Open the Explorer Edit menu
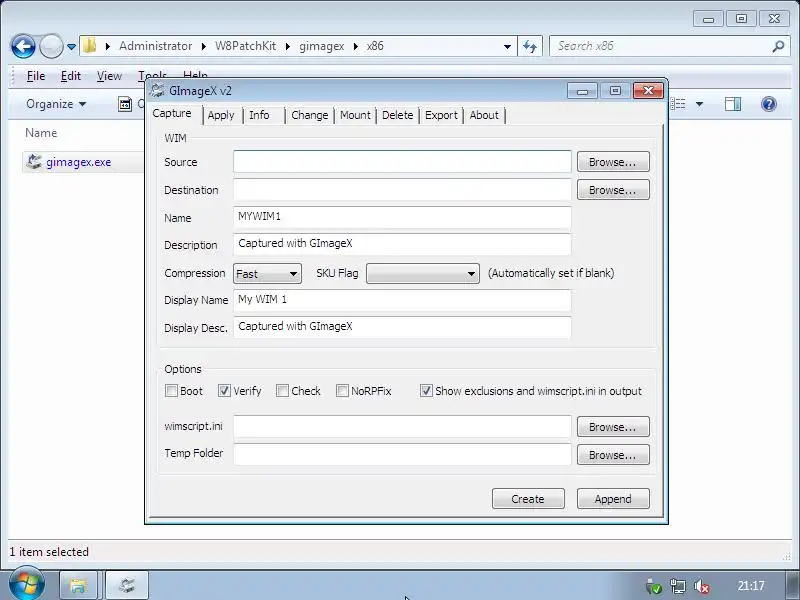 70,76
